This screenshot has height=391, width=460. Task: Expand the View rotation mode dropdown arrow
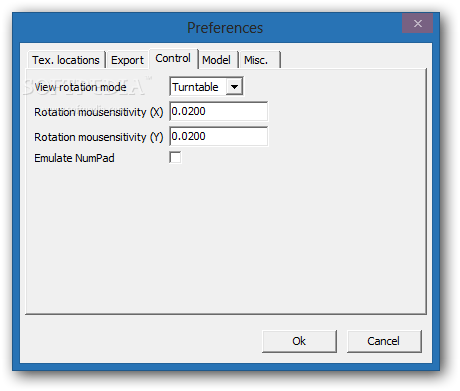(x=234, y=87)
